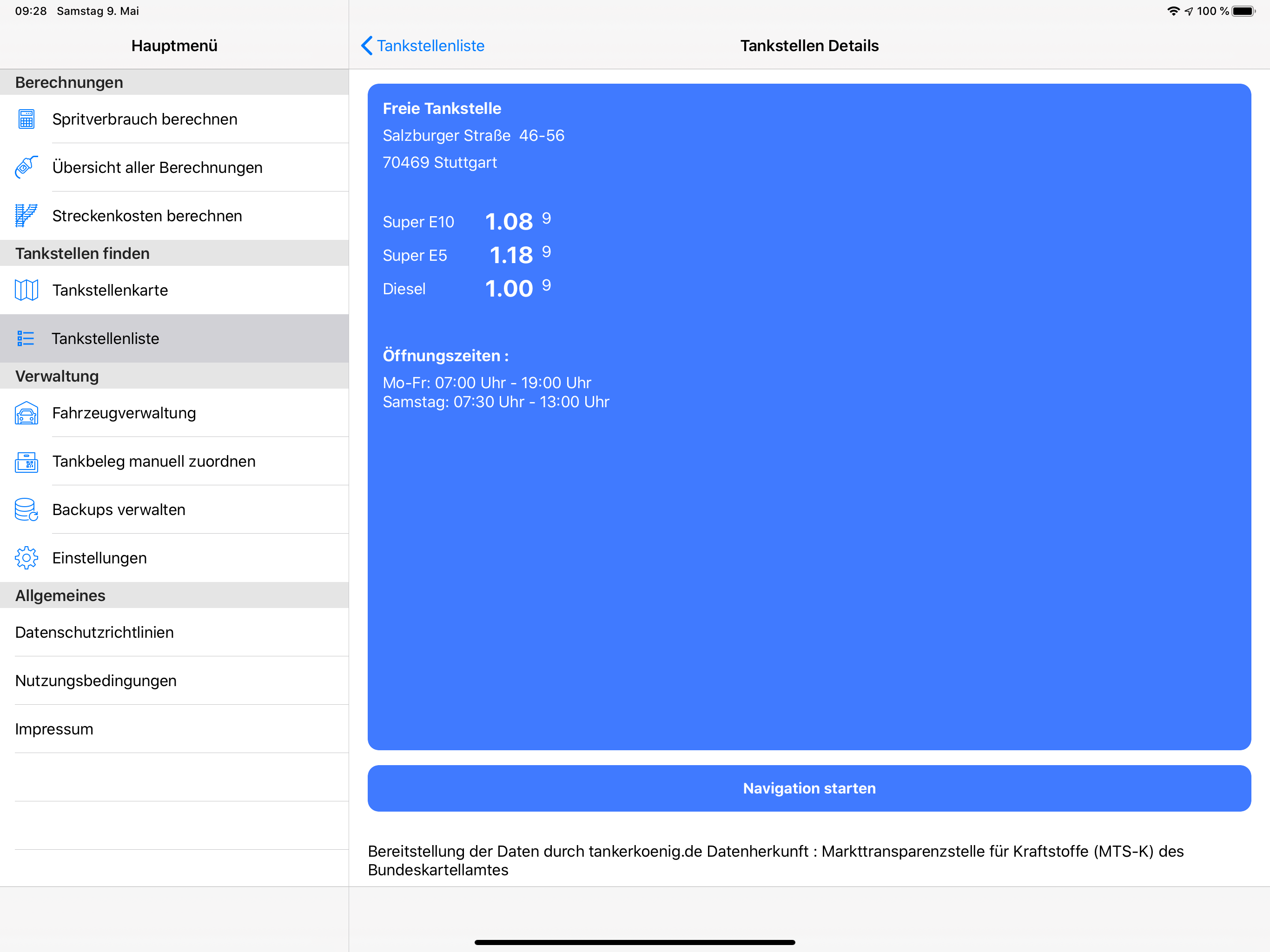Open Fahrzeugverwaltung
1270x952 pixels.
click(174, 413)
